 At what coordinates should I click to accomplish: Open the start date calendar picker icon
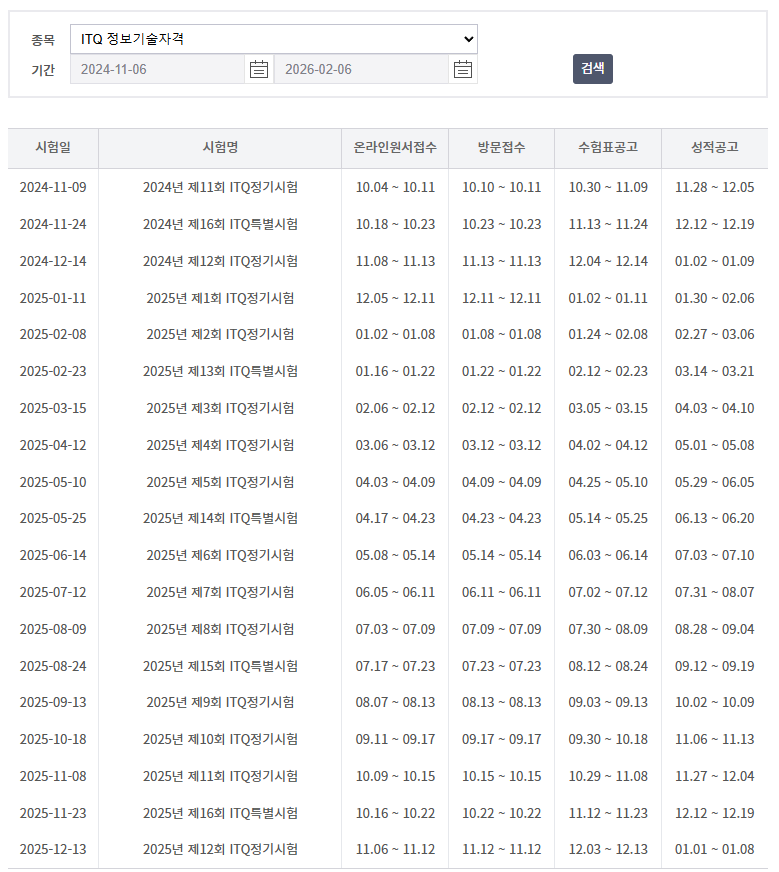point(259,69)
